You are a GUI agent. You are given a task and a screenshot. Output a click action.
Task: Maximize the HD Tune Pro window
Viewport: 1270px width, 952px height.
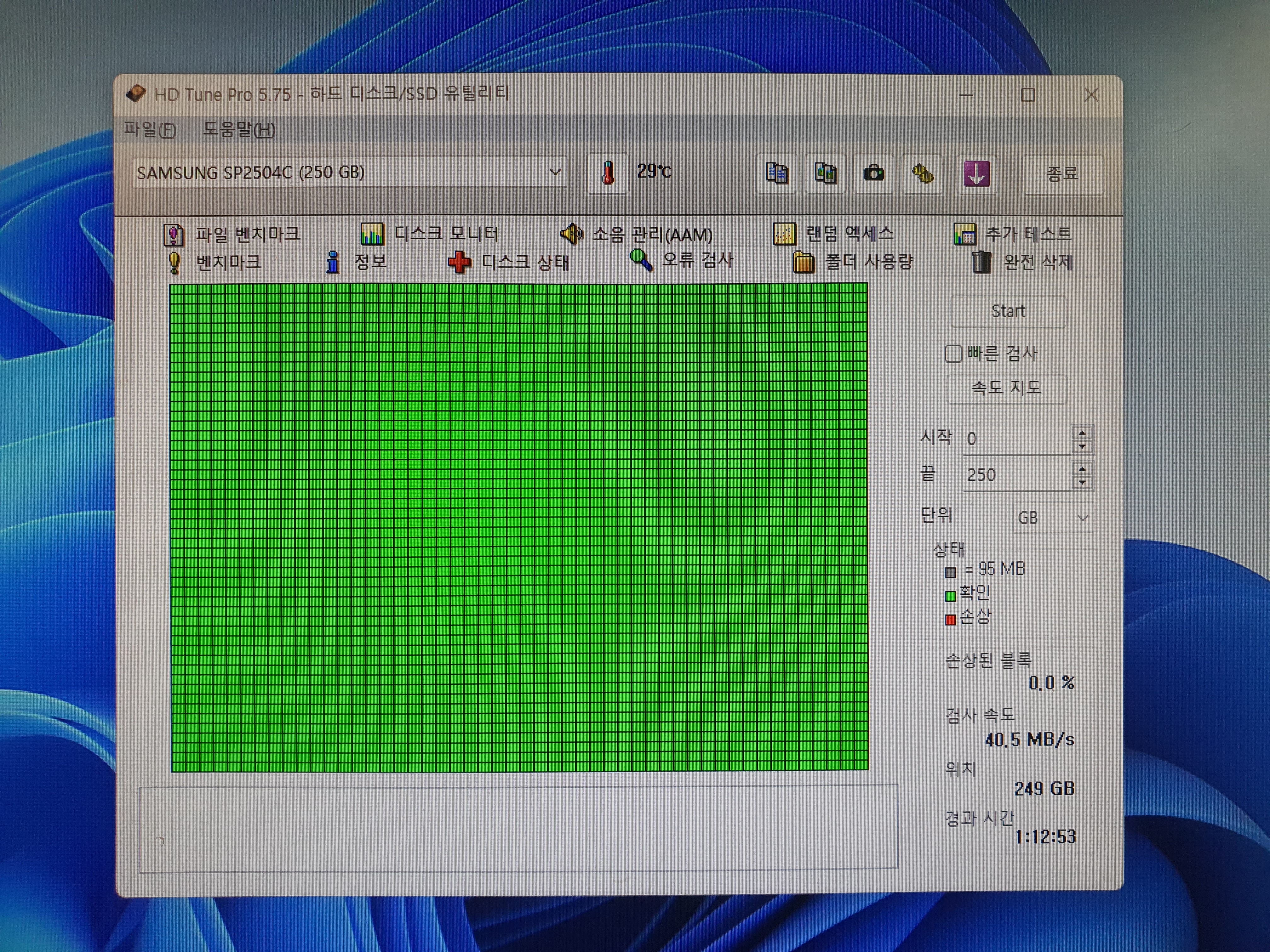tap(1028, 95)
